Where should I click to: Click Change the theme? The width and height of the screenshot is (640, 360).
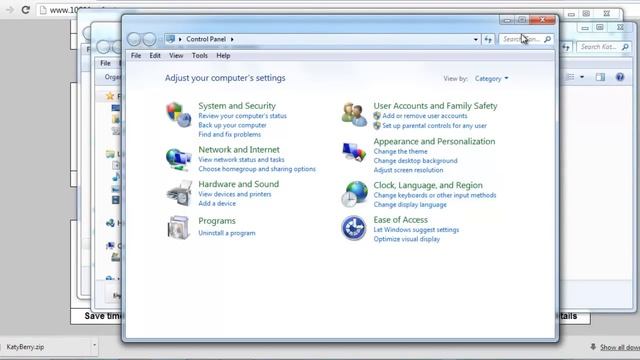400,151
